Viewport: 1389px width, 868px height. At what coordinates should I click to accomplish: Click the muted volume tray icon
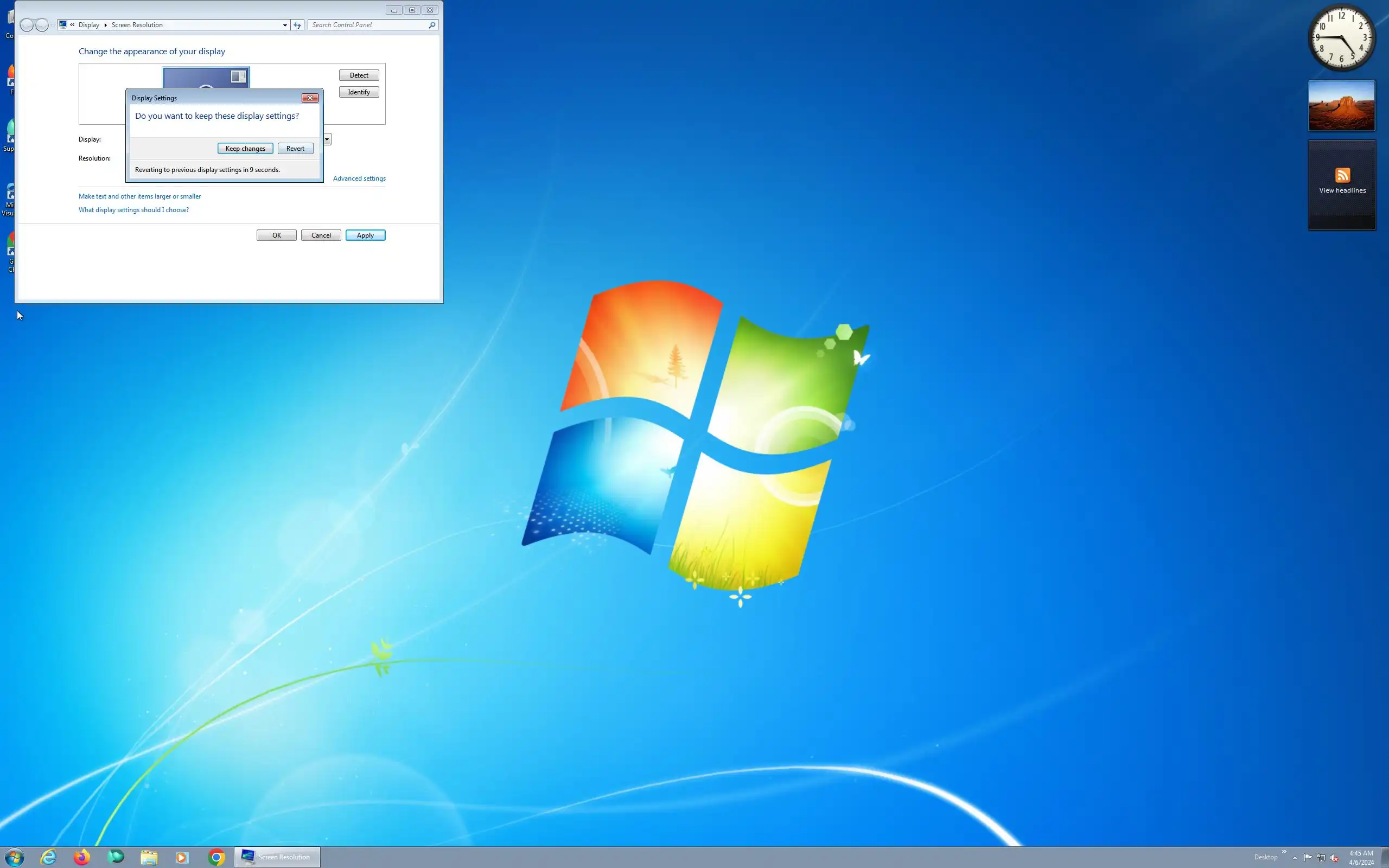[1334, 858]
